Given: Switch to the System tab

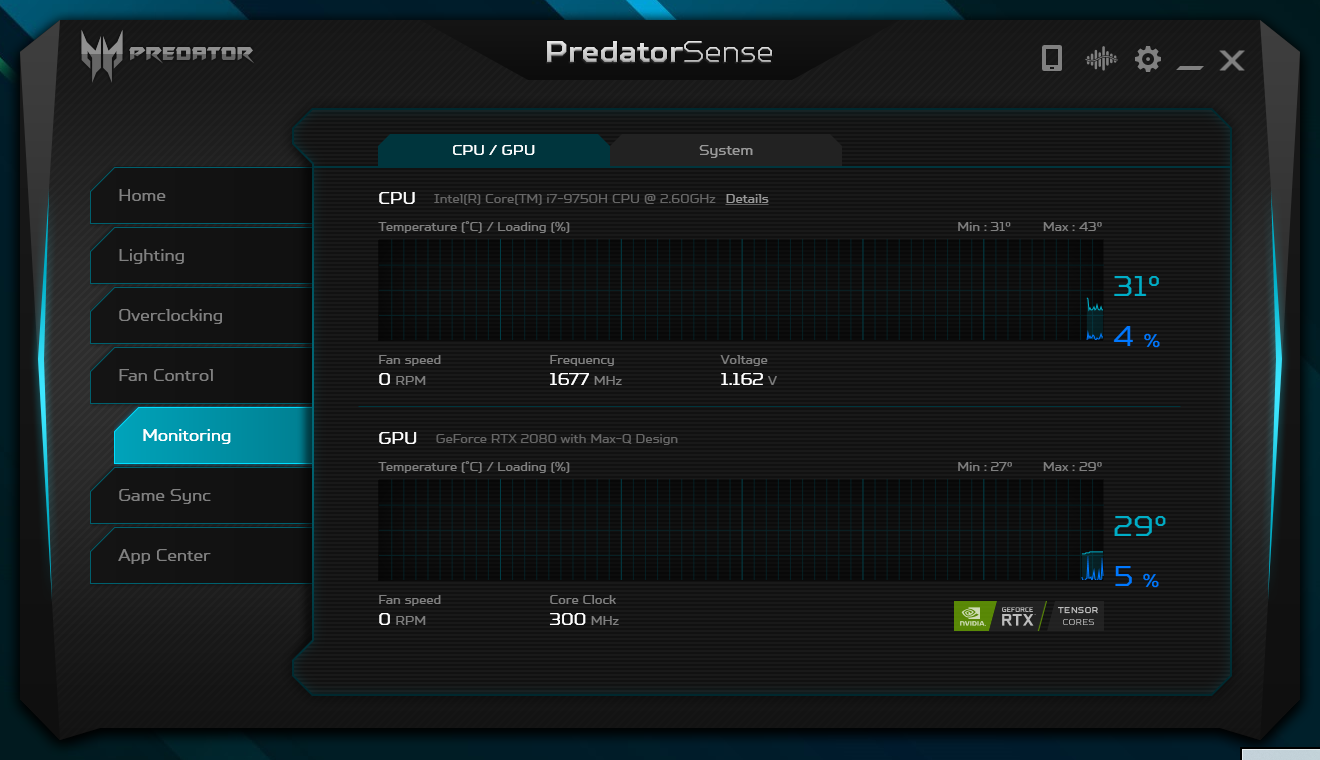Looking at the screenshot, I should [726, 150].
